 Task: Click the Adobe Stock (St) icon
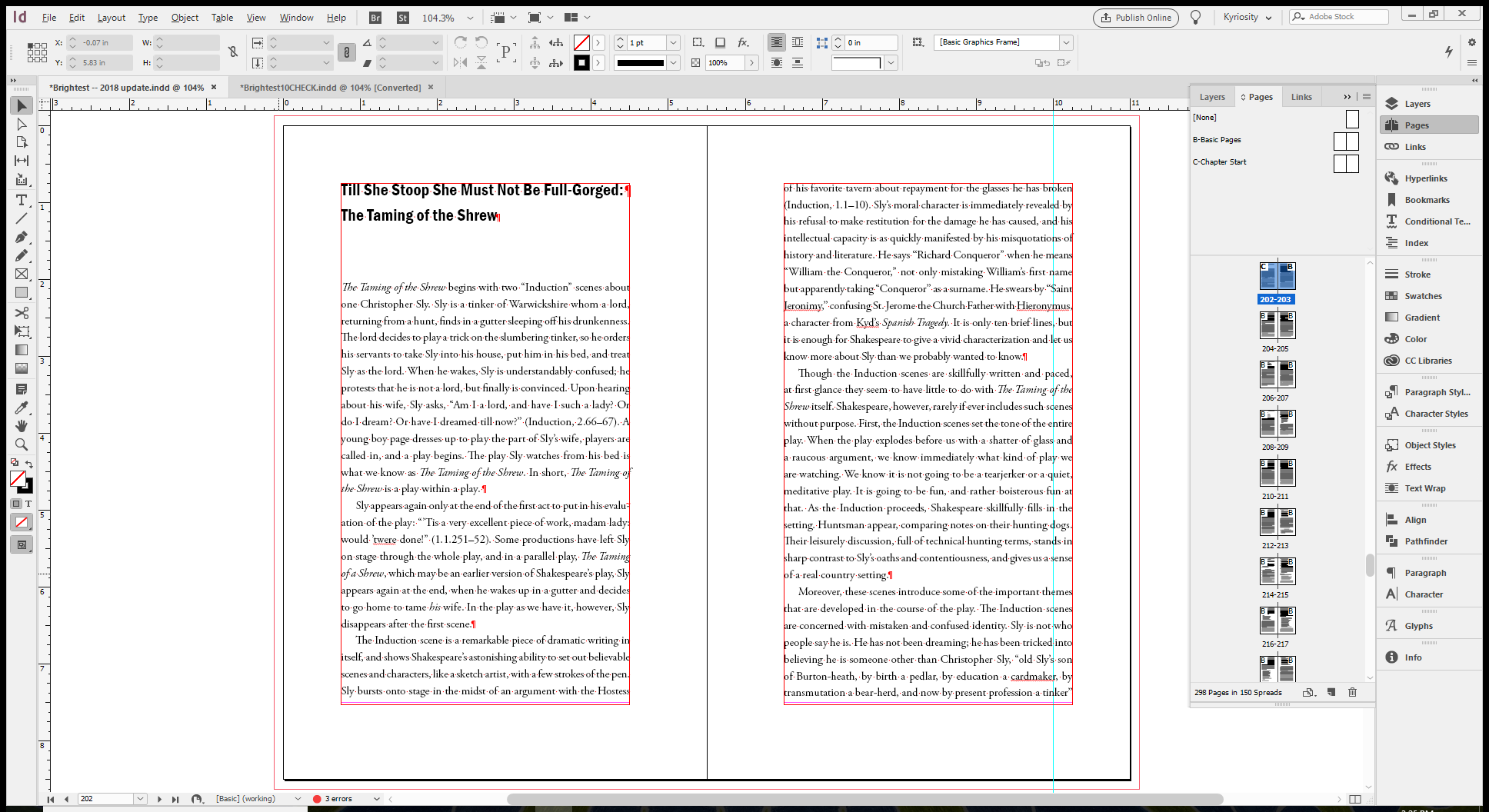[x=403, y=18]
